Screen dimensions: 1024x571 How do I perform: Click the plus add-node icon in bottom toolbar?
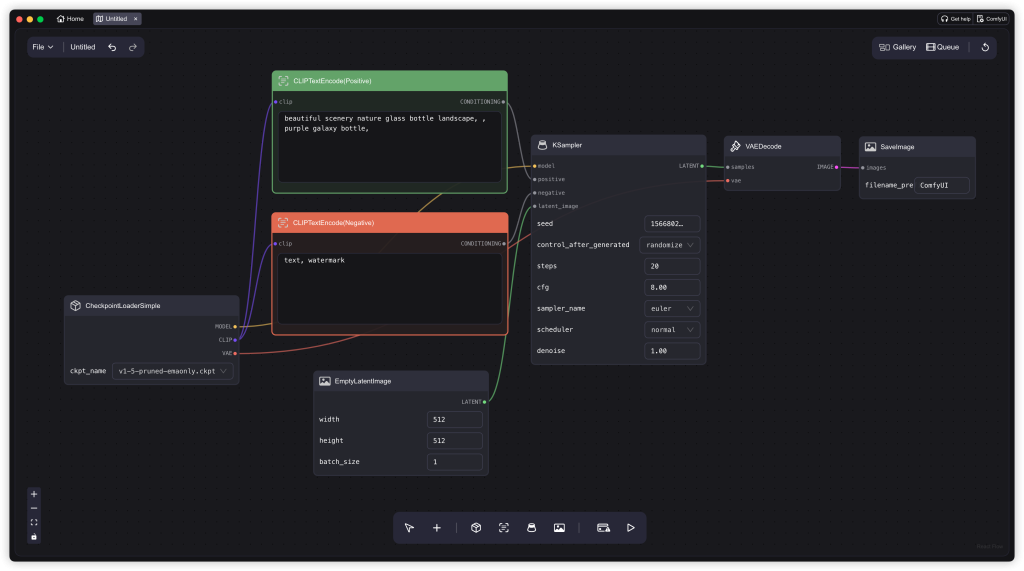coord(437,528)
